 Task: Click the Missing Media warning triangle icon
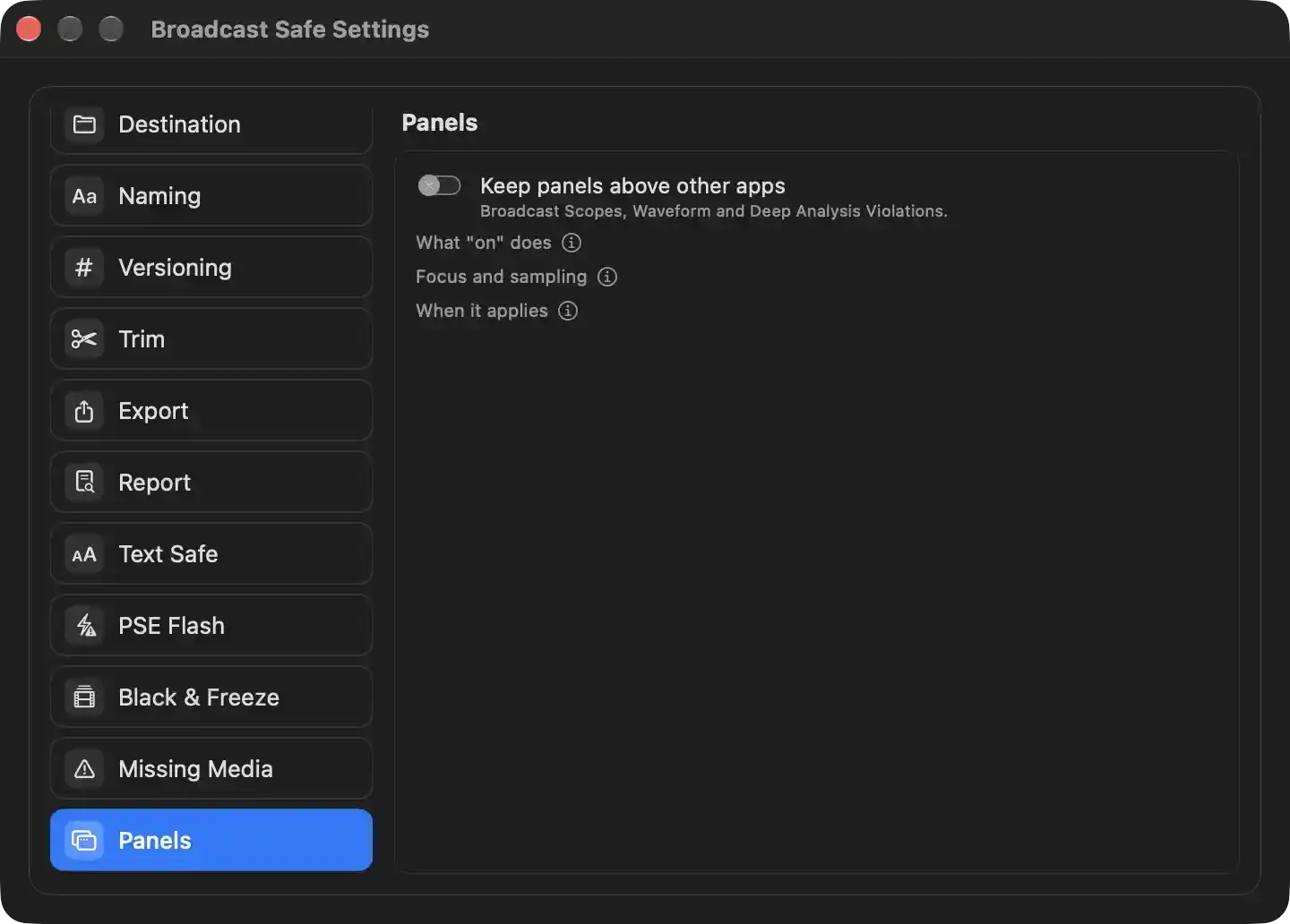click(x=84, y=769)
